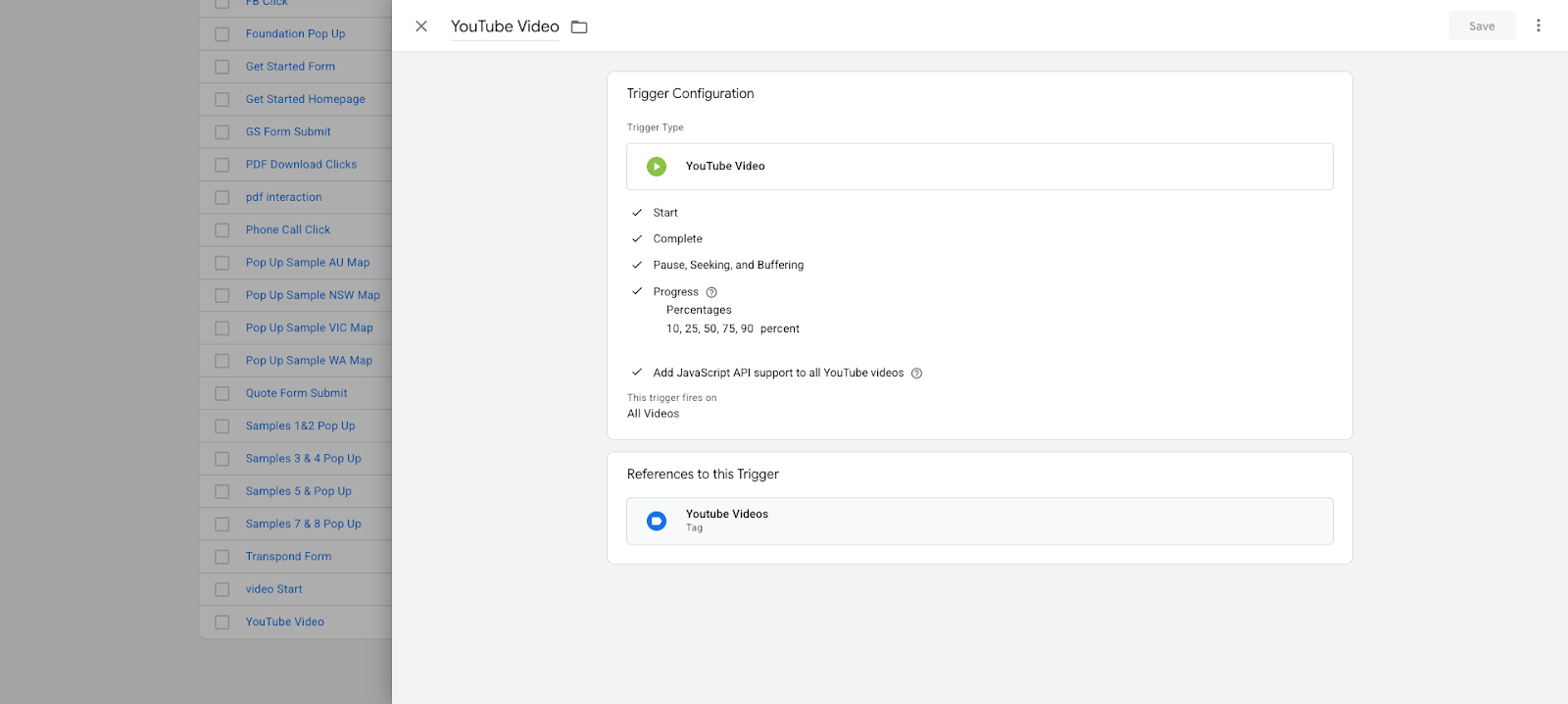This screenshot has height=704, width=1568.
Task: Open the Pop Up Sample NSW Map trigger
Action: [x=313, y=295]
